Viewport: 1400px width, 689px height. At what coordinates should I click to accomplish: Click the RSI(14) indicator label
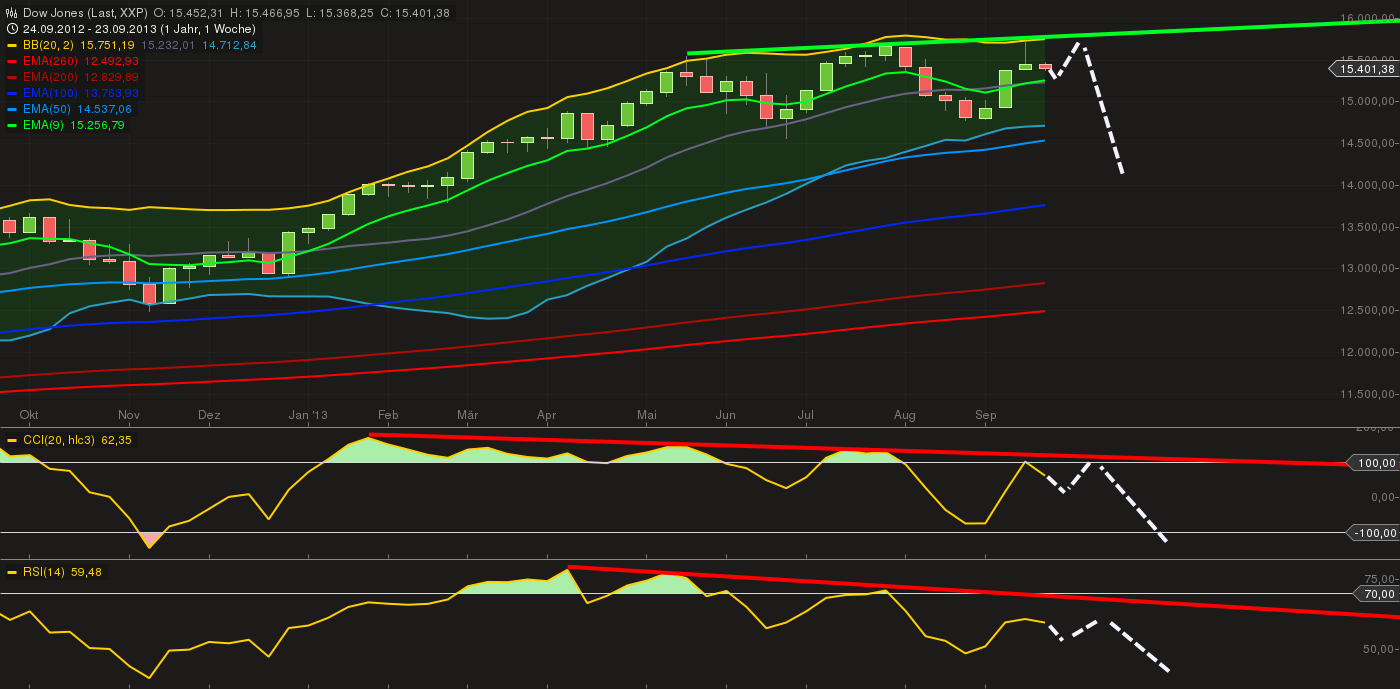(x=43, y=572)
